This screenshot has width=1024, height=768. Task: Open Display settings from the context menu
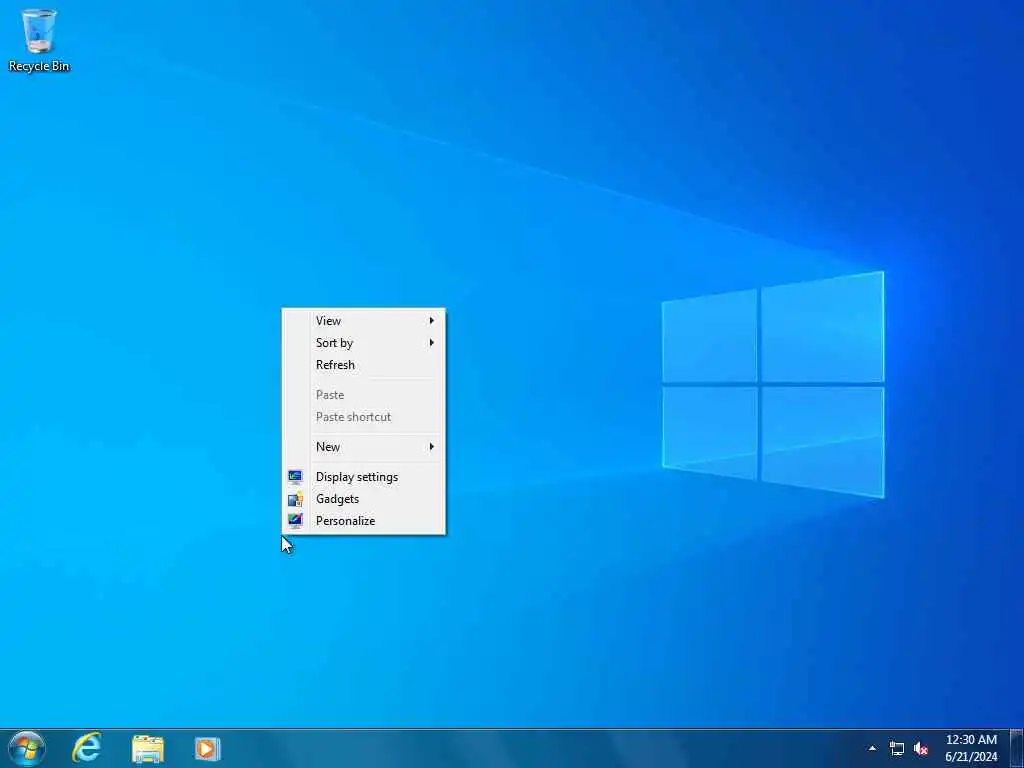point(364,477)
